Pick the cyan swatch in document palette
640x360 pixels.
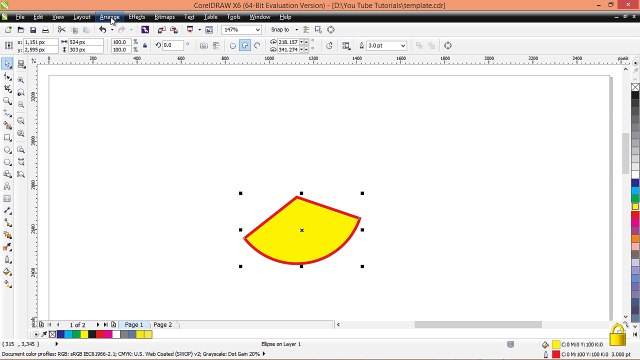tap(68, 334)
